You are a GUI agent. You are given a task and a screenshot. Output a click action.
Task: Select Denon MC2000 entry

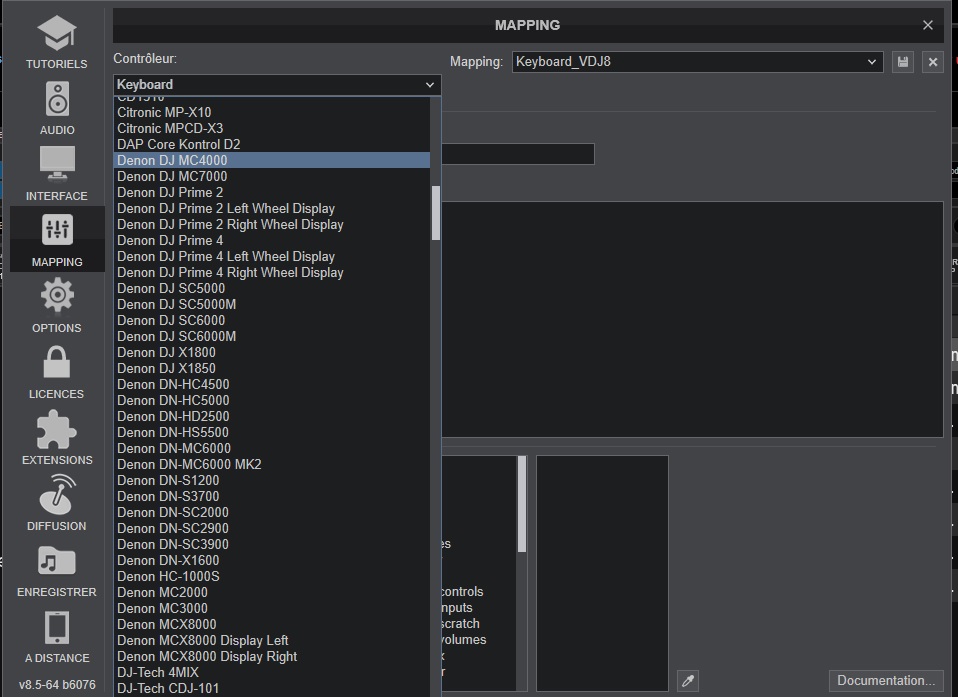(x=272, y=593)
